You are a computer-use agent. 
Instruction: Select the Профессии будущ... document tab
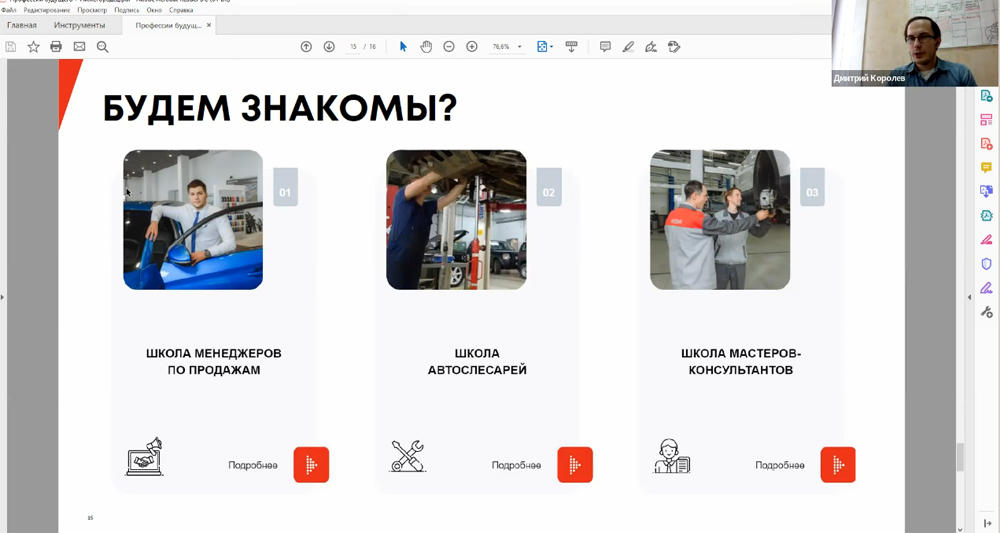click(x=168, y=26)
